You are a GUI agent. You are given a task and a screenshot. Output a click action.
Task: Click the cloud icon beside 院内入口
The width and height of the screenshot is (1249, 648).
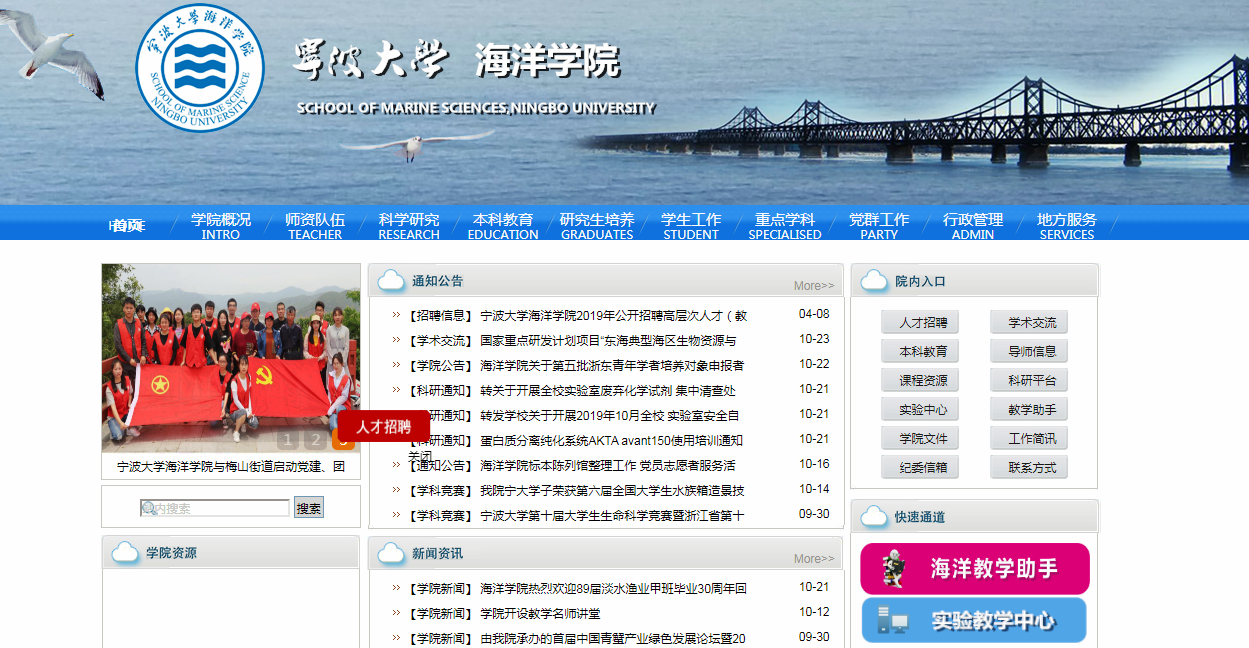874,281
